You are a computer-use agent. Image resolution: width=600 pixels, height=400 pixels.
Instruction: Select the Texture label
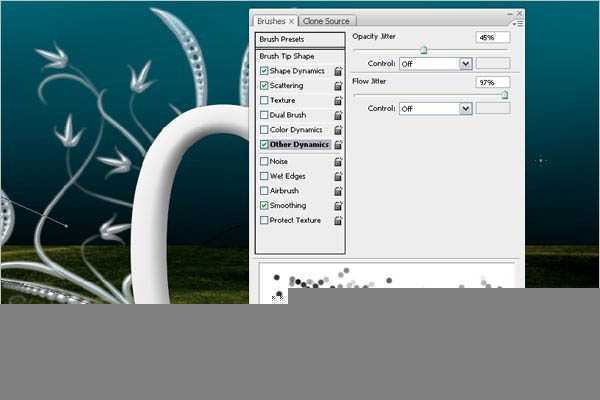[282, 100]
